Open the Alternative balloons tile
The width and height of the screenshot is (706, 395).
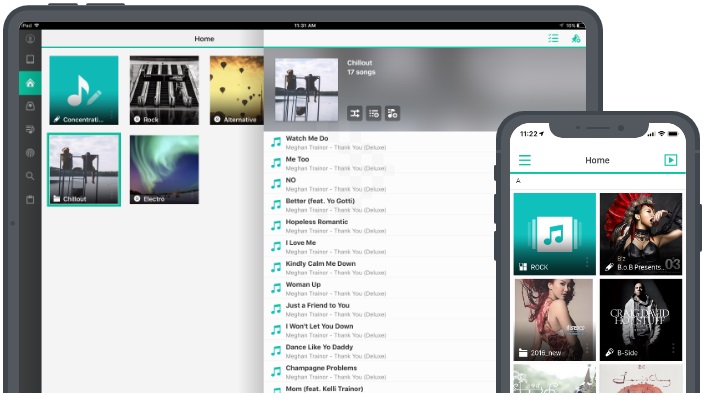[237, 90]
